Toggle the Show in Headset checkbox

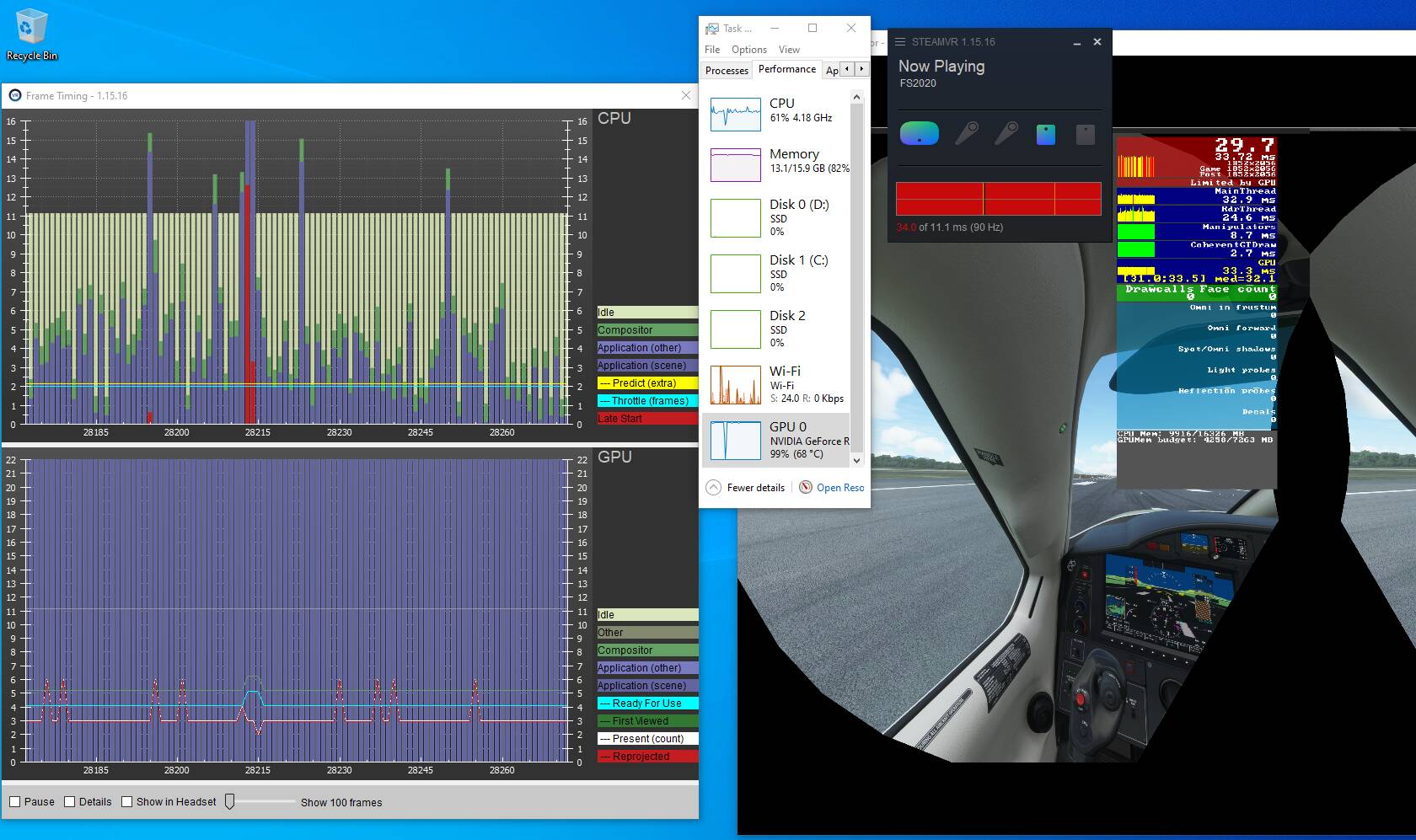click(127, 802)
